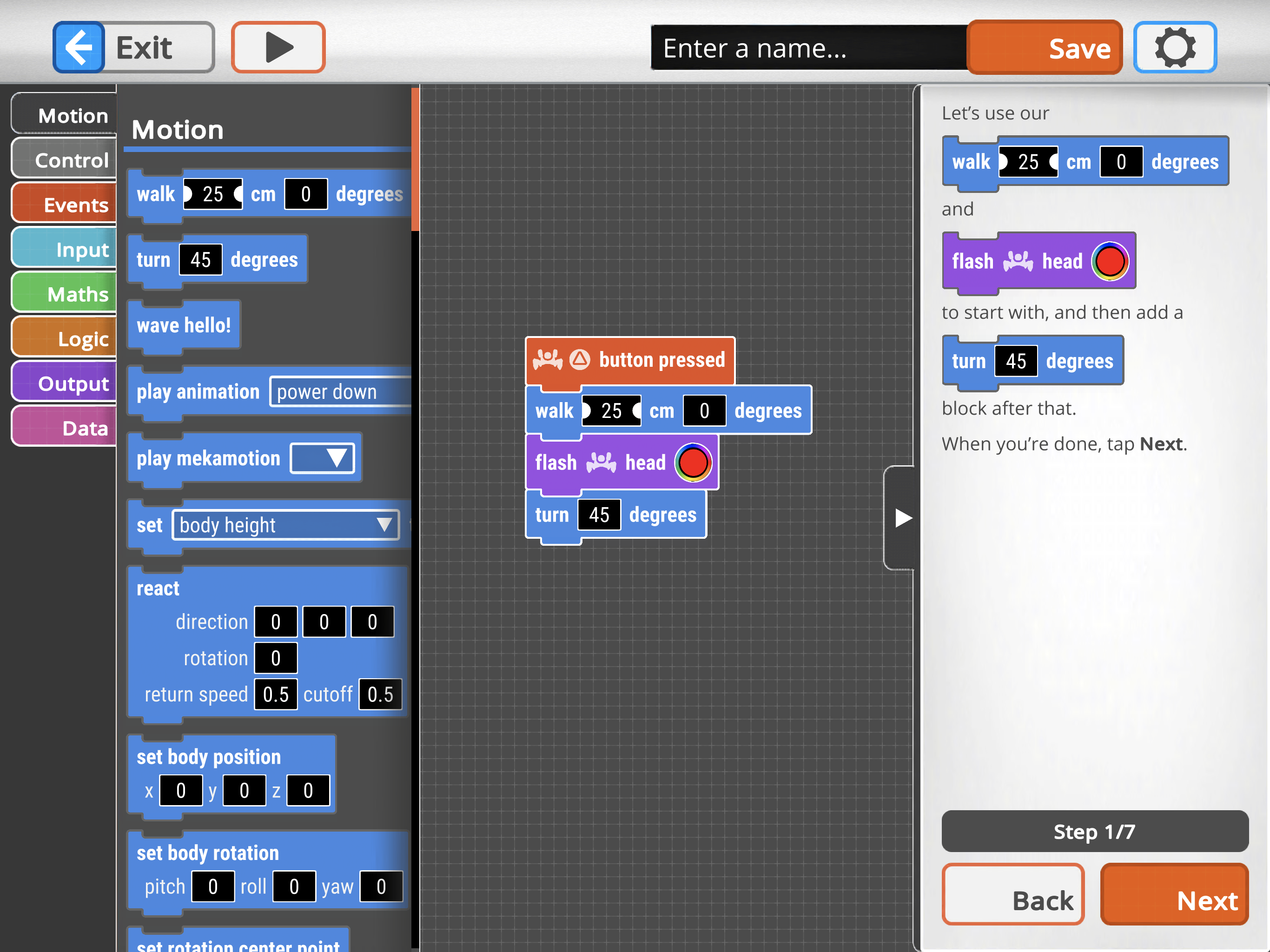Edit the react return speed 0.5 field
Screen dimensions: 1270x952
276,694
